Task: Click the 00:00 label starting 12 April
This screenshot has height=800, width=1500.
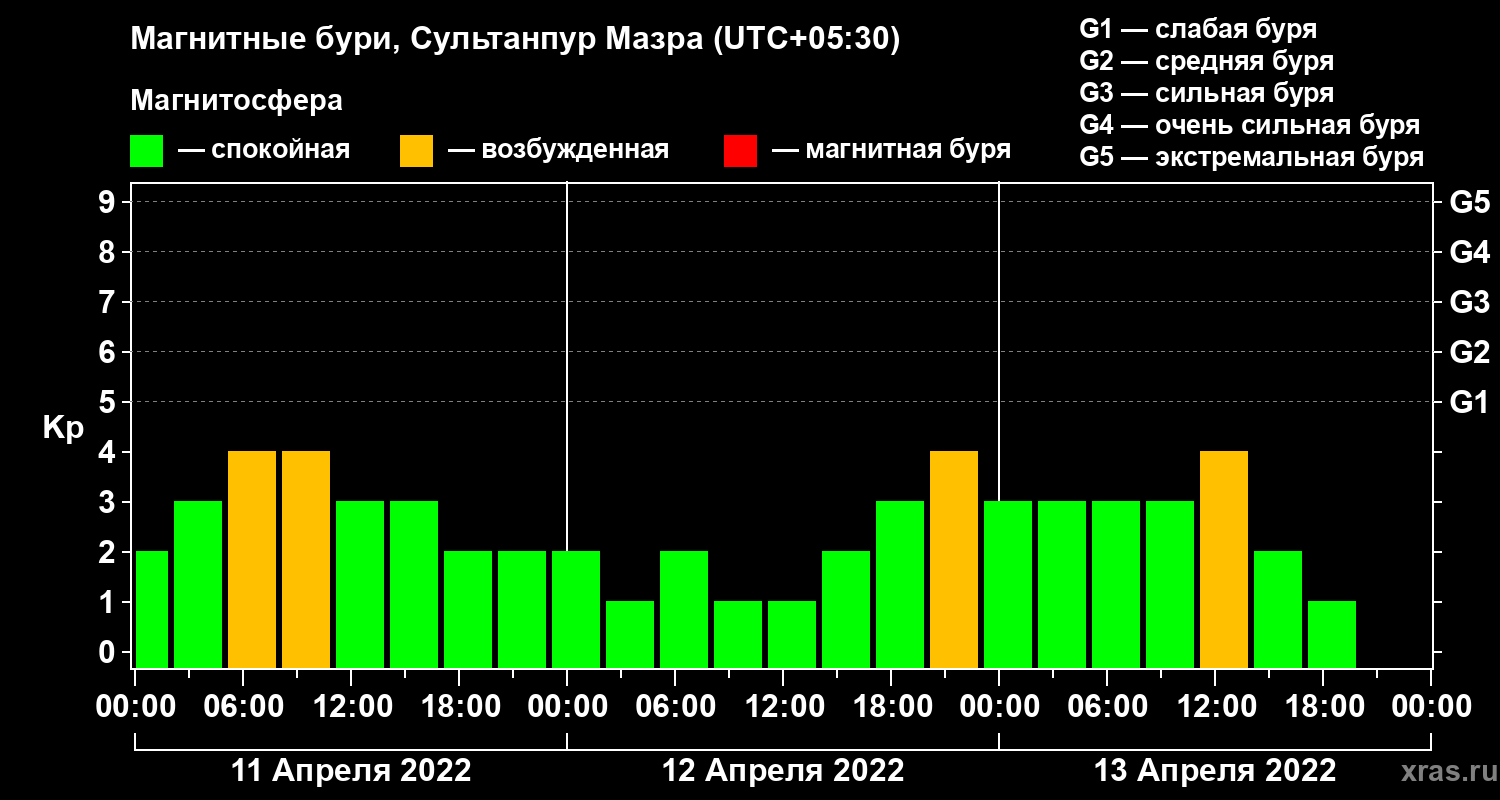Action: [567, 706]
